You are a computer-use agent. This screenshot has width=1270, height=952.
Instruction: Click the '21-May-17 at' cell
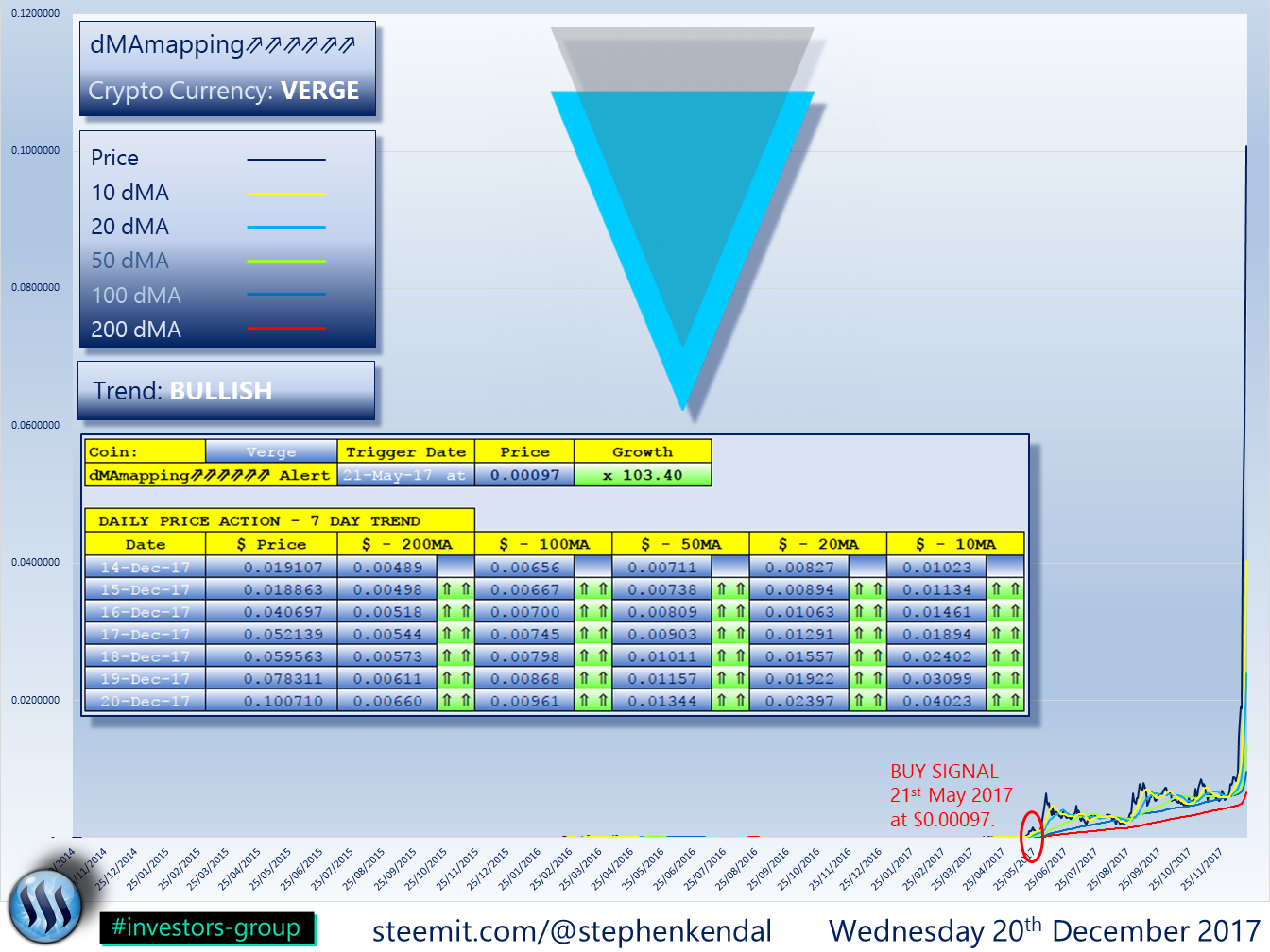pyautogui.click(x=405, y=475)
